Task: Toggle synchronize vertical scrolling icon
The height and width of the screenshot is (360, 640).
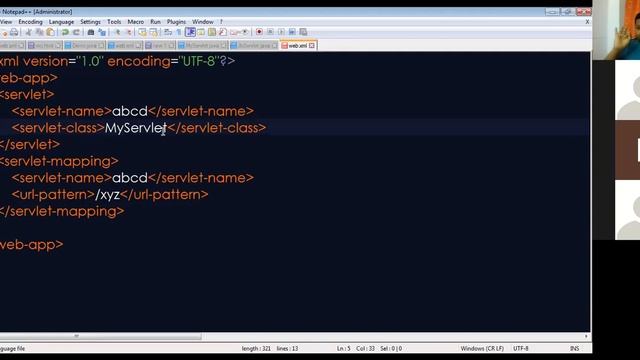Action: (x=142, y=32)
